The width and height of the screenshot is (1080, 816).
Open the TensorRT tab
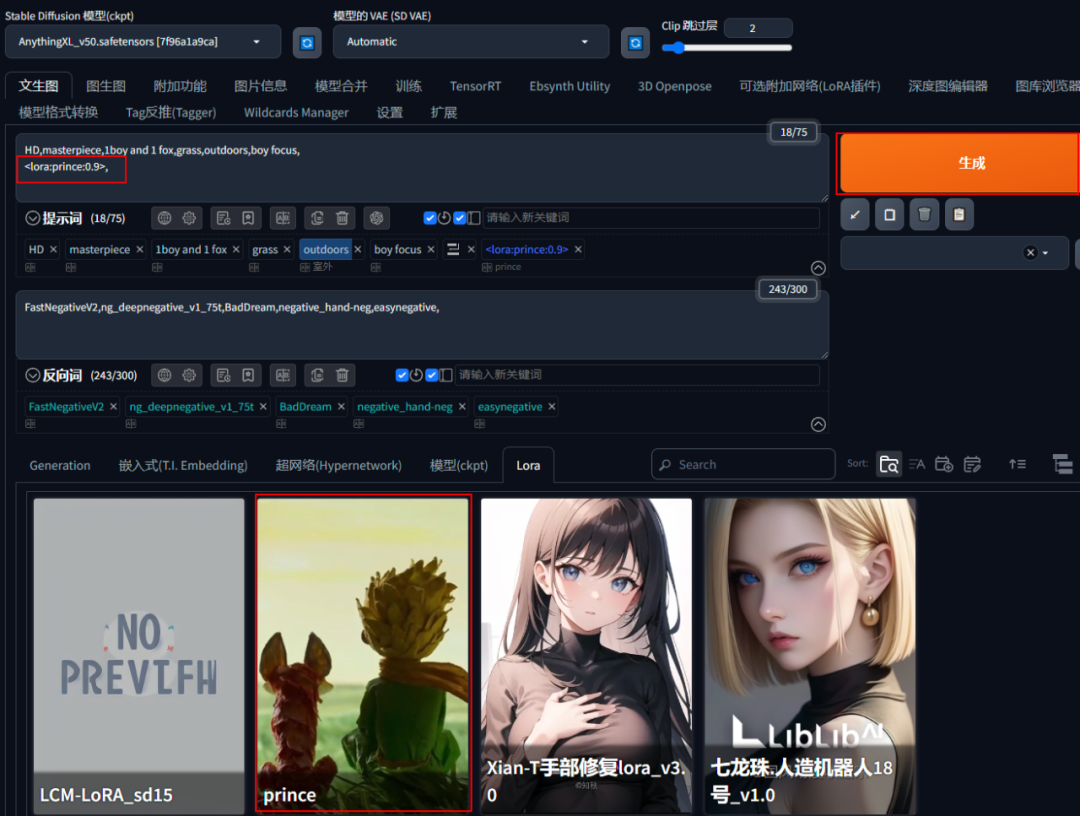point(475,86)
